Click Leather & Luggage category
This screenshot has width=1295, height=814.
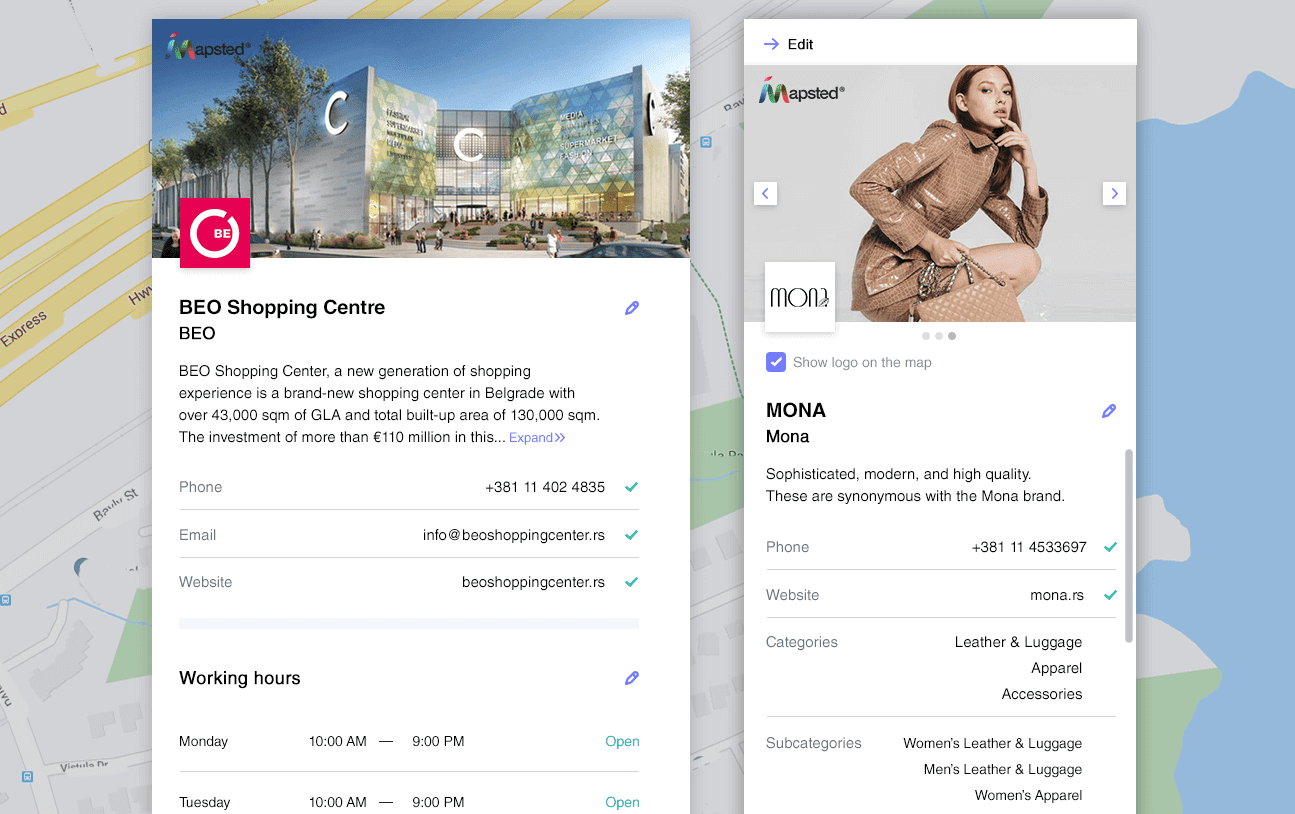[1018, 642]
